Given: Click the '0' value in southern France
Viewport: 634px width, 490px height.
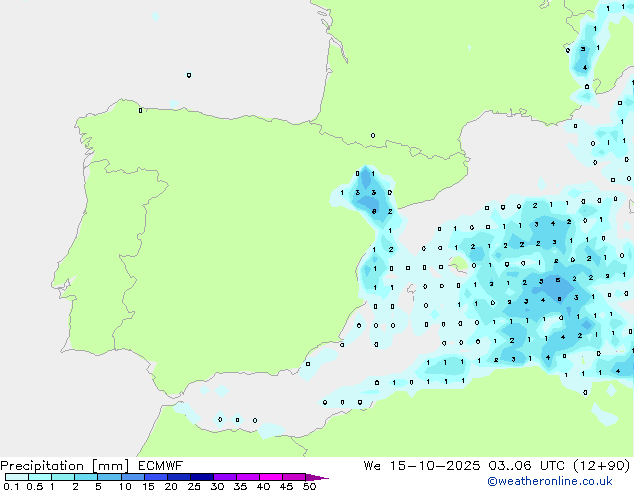Looking at the screenshot, I should [x=373, y=135].
